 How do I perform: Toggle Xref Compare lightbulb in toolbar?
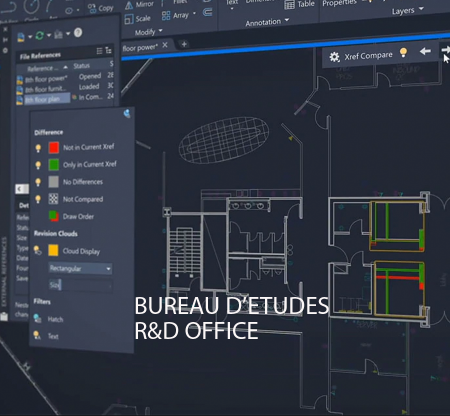pyautogui.click(x=403, y=52)
